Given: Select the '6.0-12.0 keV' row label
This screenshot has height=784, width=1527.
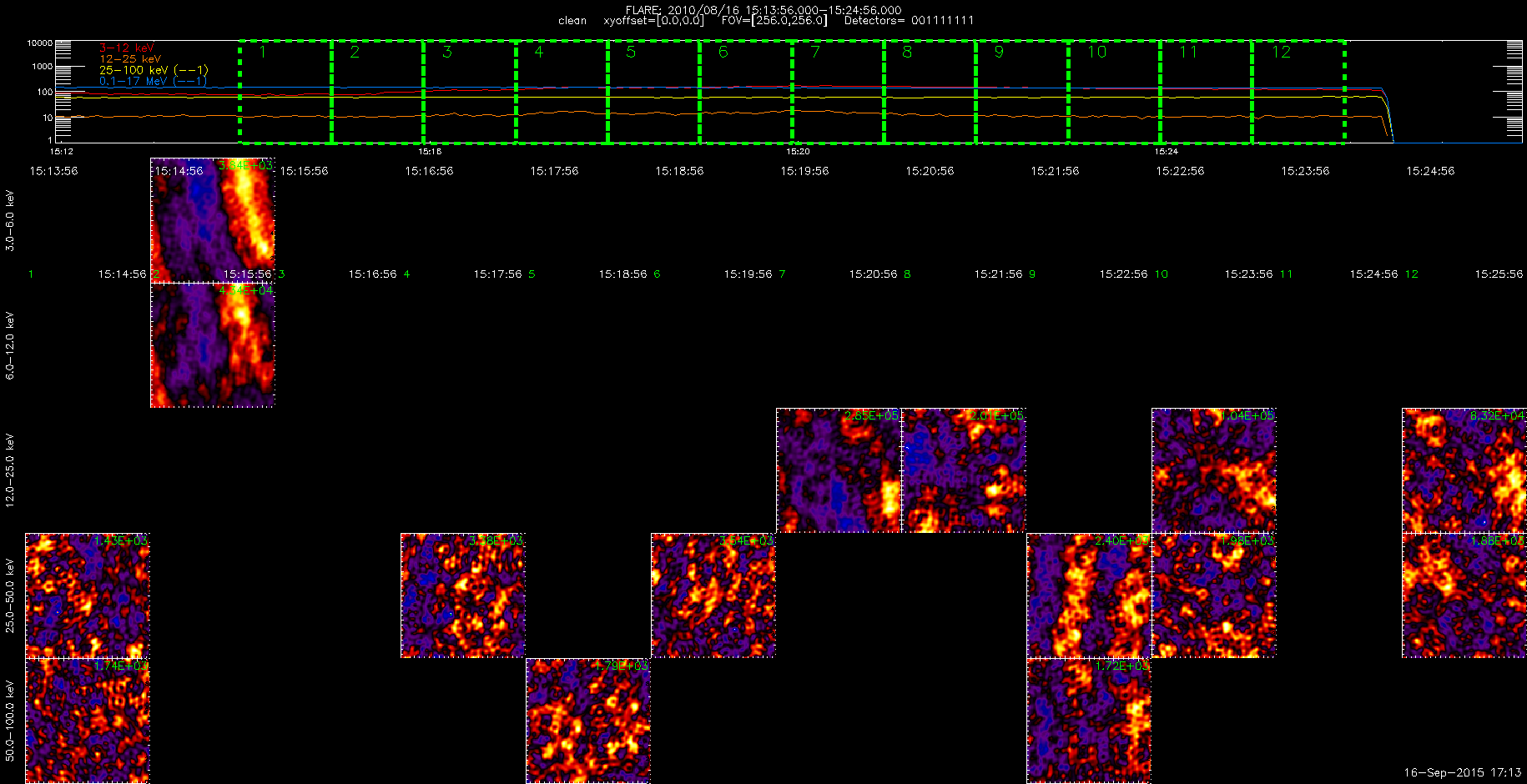Looking at the screenshot, I should [10, 345].
